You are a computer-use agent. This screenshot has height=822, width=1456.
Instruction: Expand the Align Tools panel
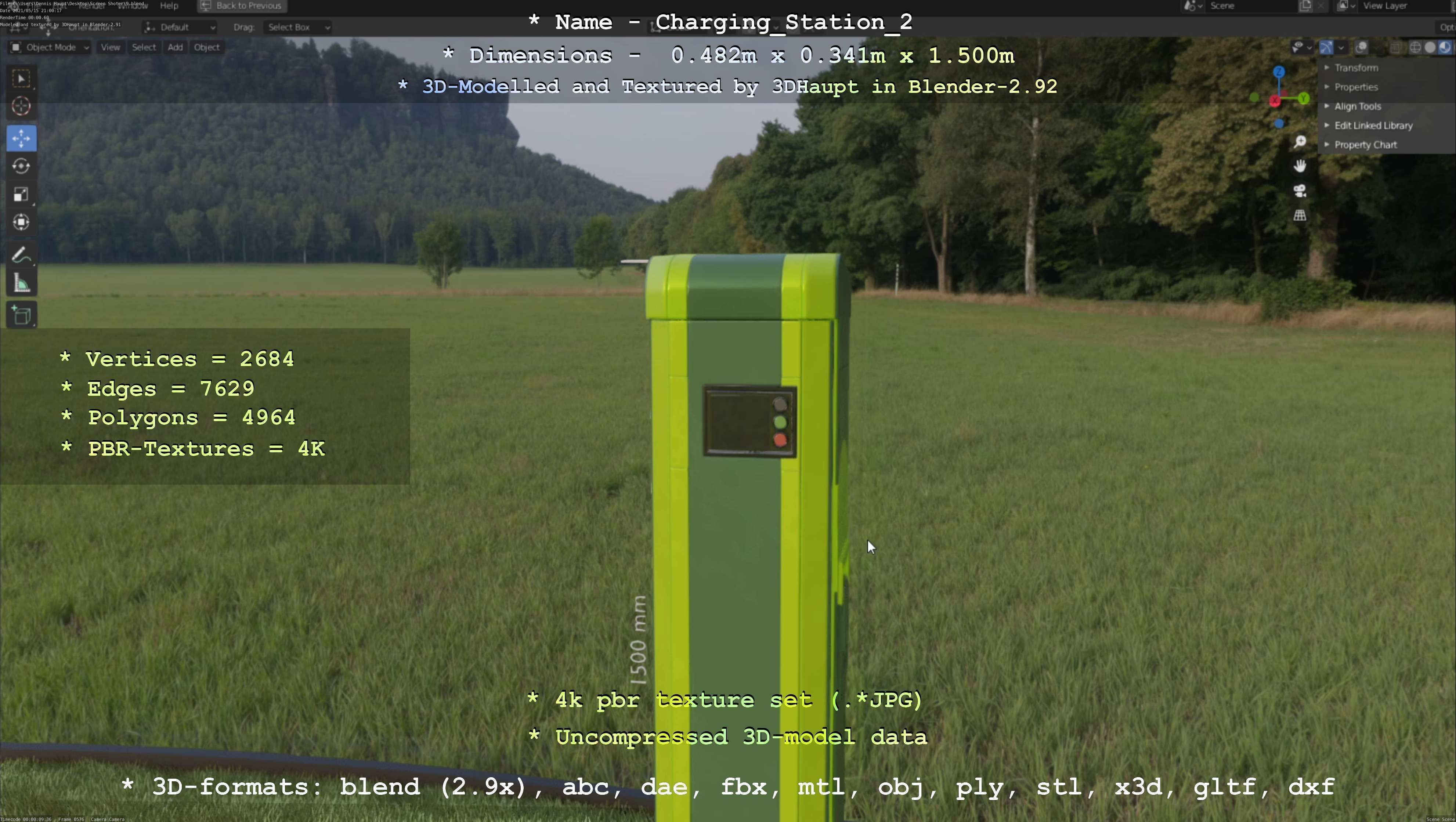click(x=1357, y=106)
